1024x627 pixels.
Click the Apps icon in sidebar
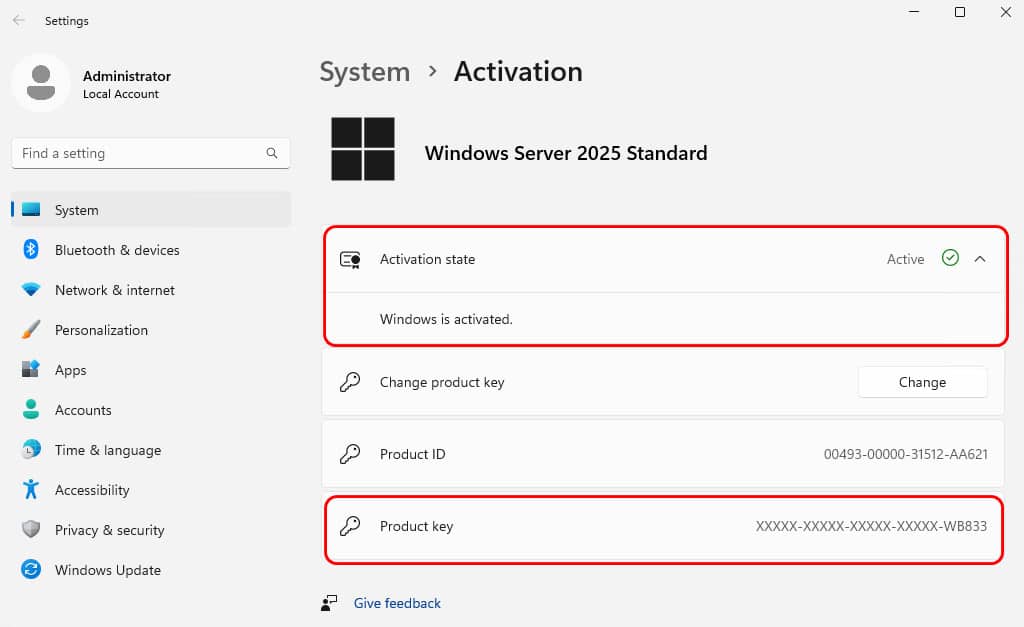(x=31, y=369)
